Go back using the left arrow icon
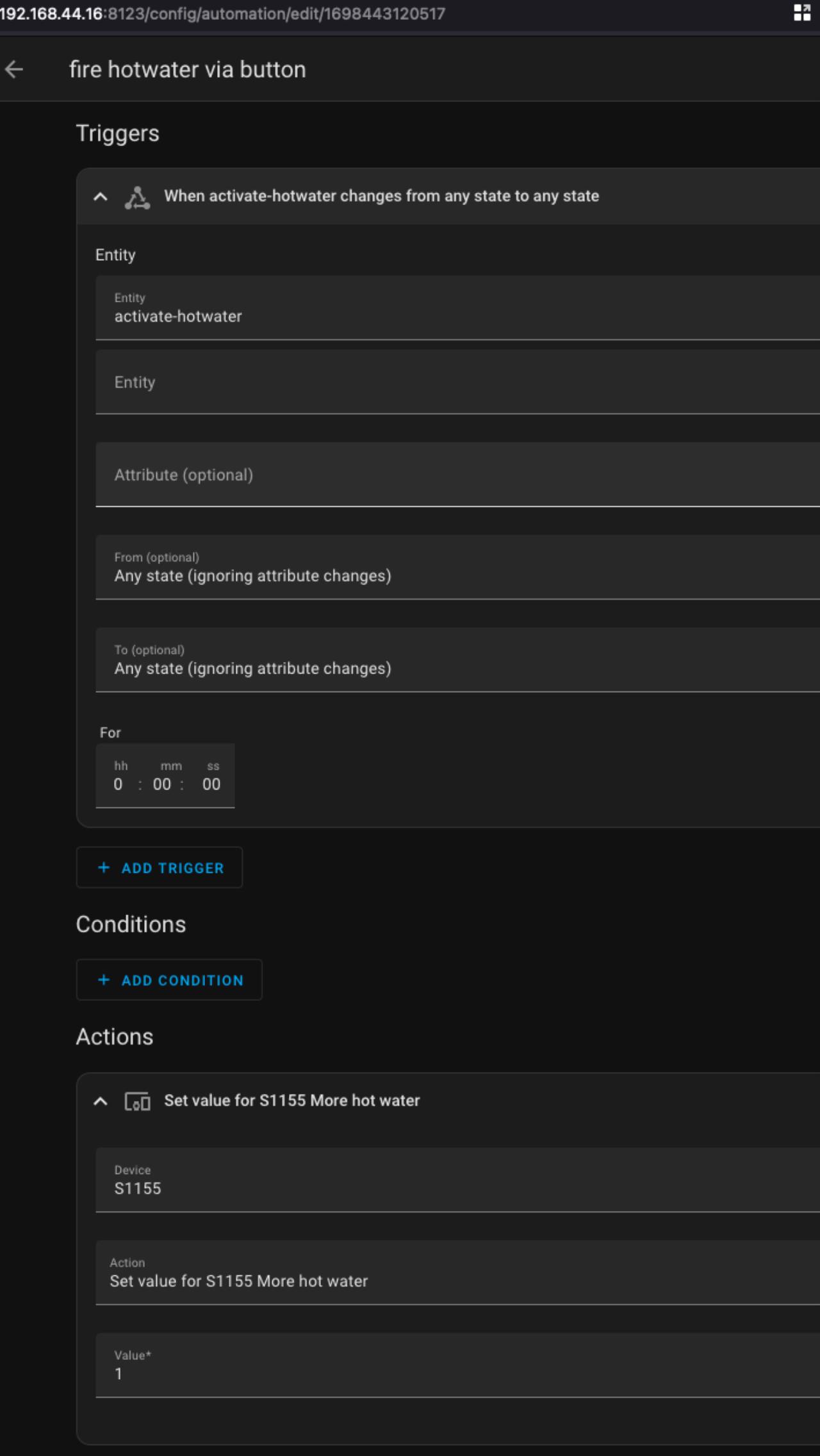The width and height of the screenshot is (820, 1456). pyautogui.click(x=14, y=69)
